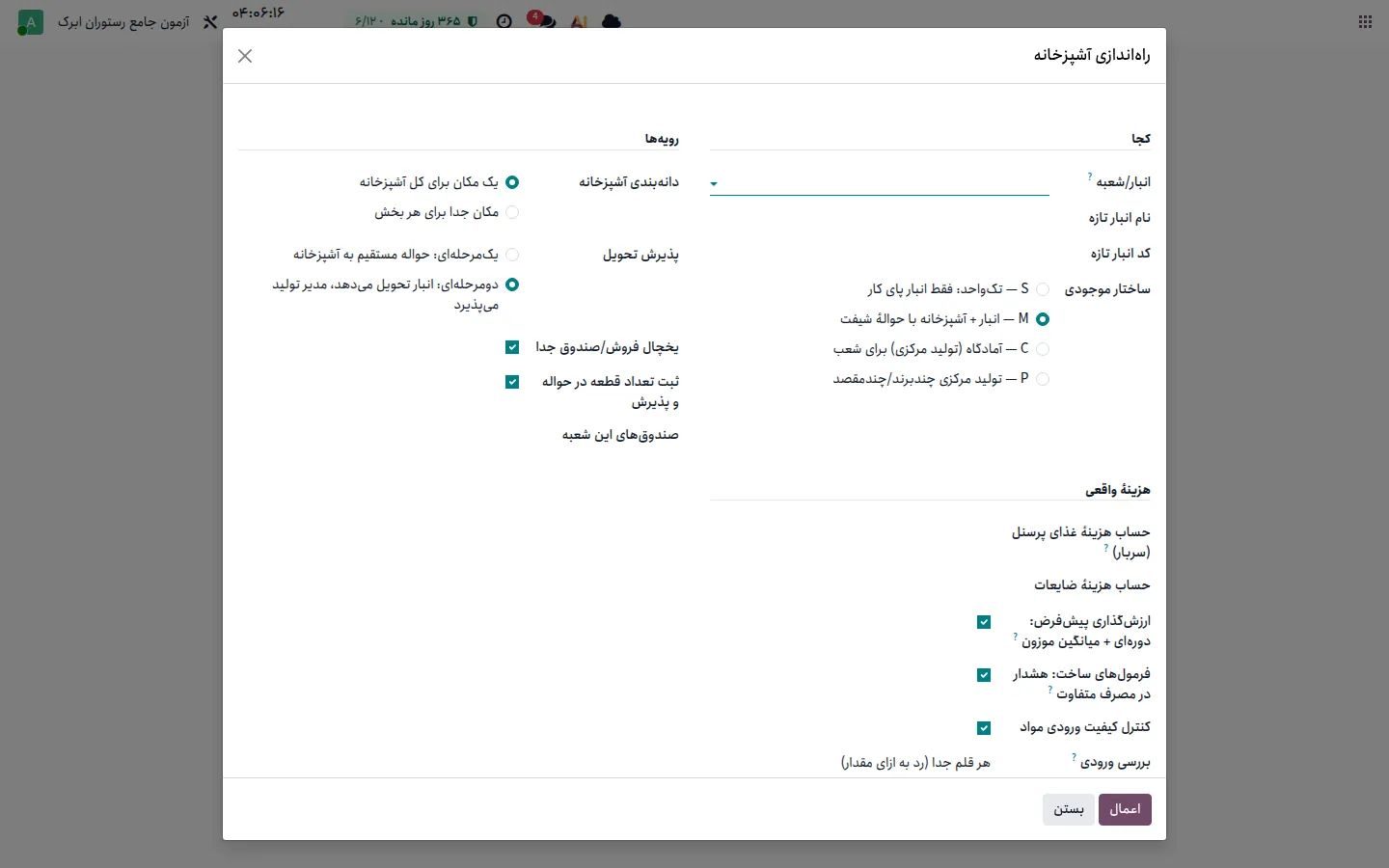Viewport: 1389px width, 868px height.
Task: Choose یک مکان برای کل آشپزخانه
Action: [512, 182]
